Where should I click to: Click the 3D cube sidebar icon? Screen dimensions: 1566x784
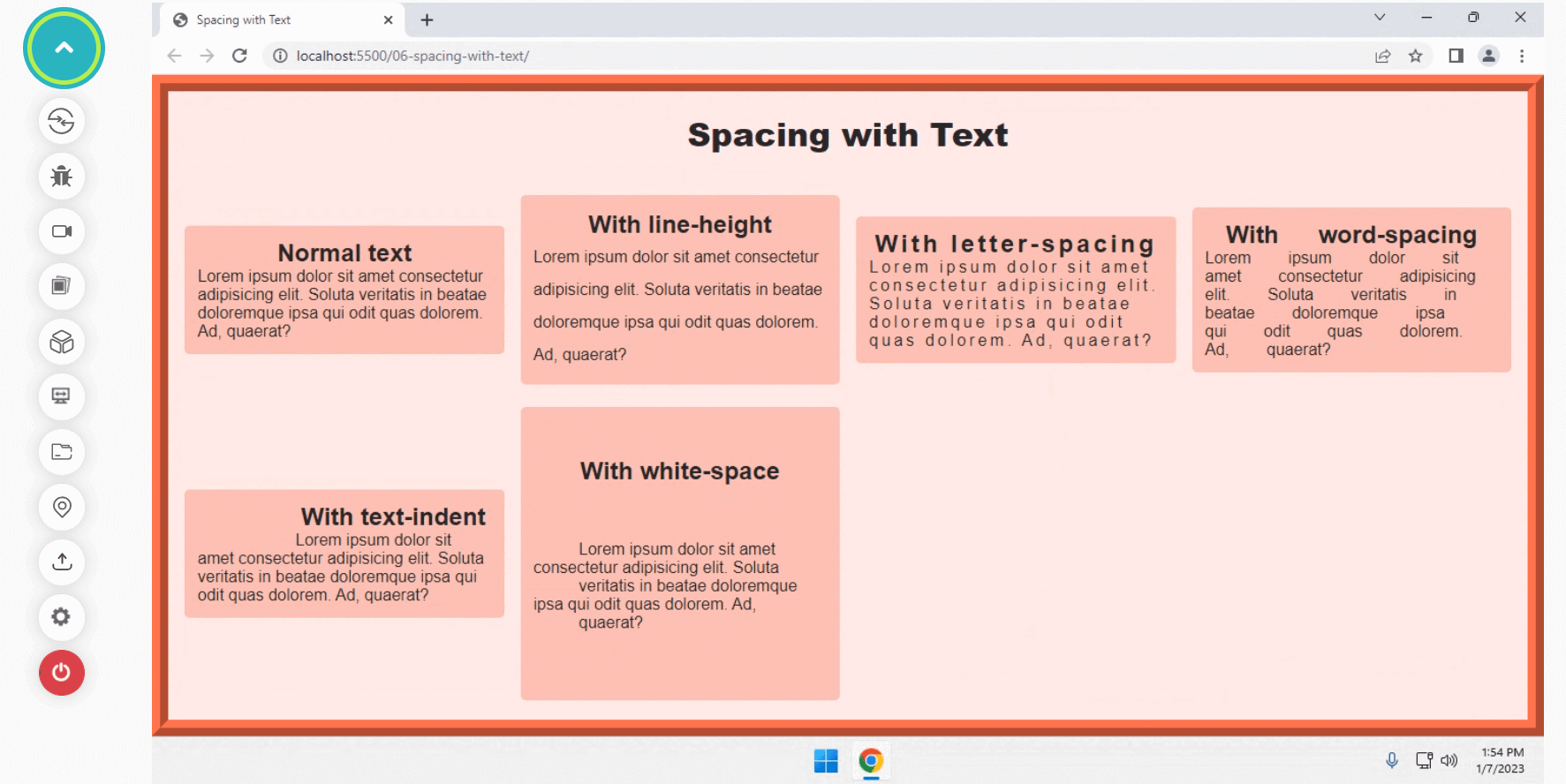(62, 342)
